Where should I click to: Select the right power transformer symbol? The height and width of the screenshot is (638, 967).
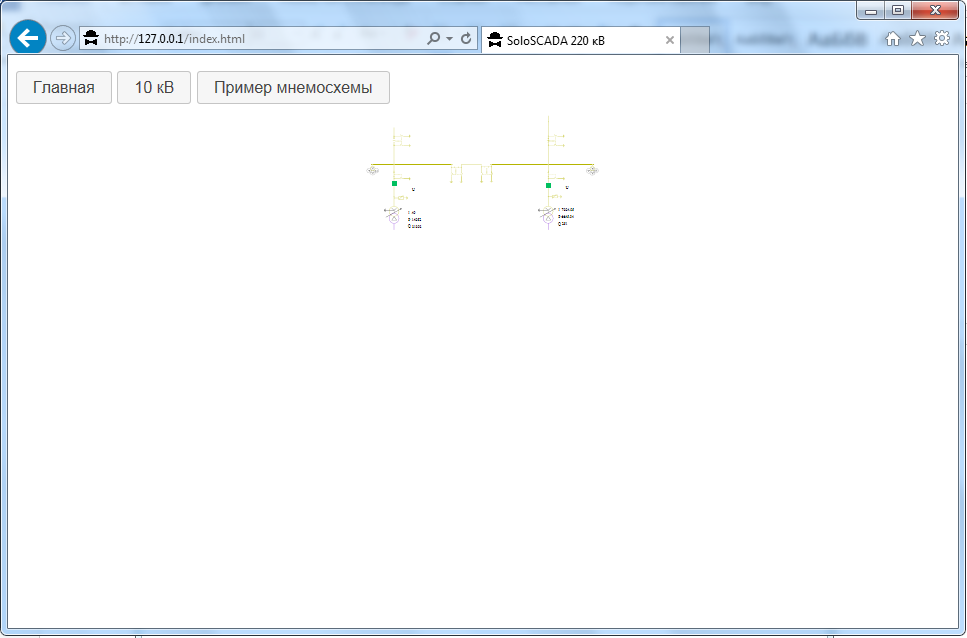point(547,217)
